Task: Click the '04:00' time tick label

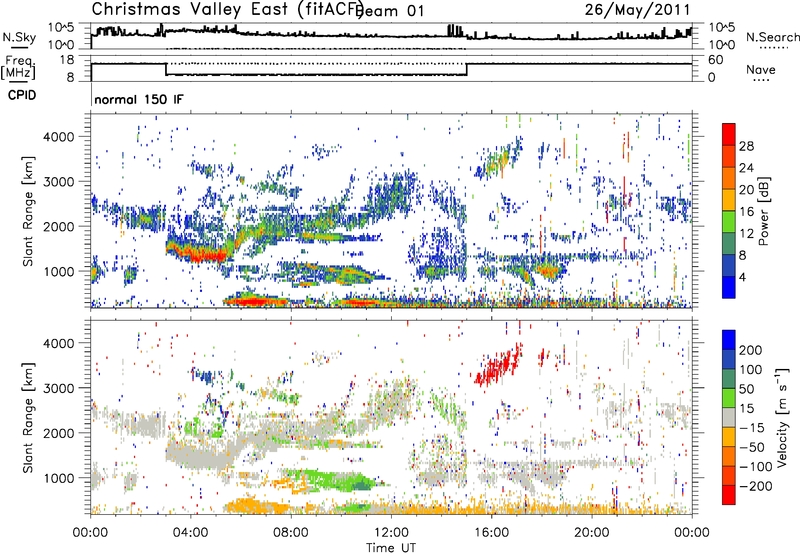Action: pyautogui.click(x=190, y=533)
